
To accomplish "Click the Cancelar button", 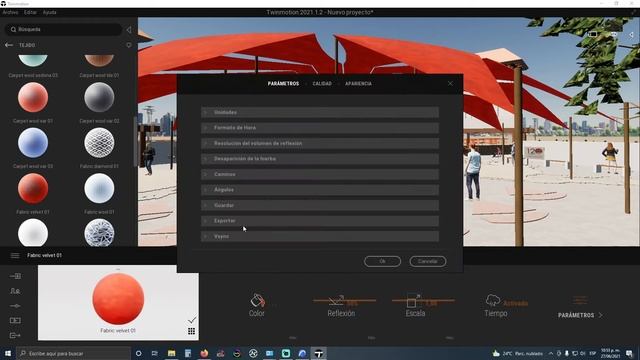I will (428, 261).
